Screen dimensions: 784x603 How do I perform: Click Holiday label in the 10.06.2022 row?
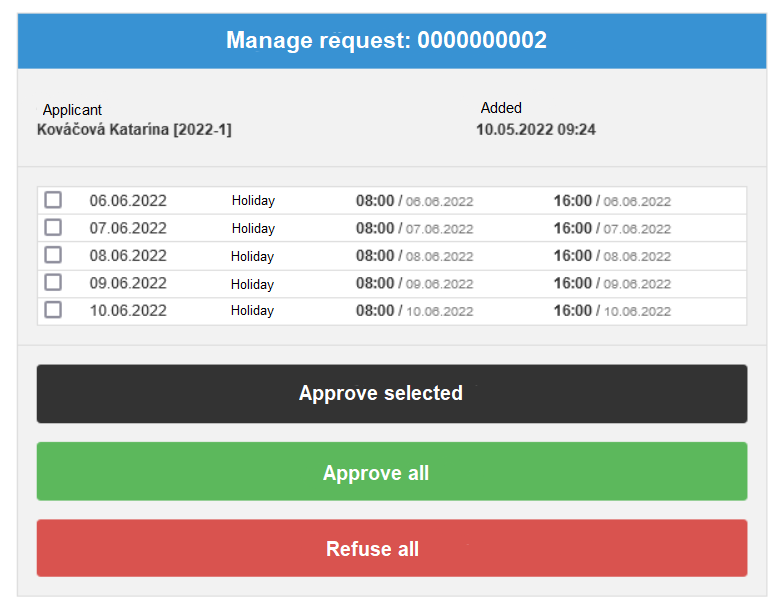[x=253, y=311]
